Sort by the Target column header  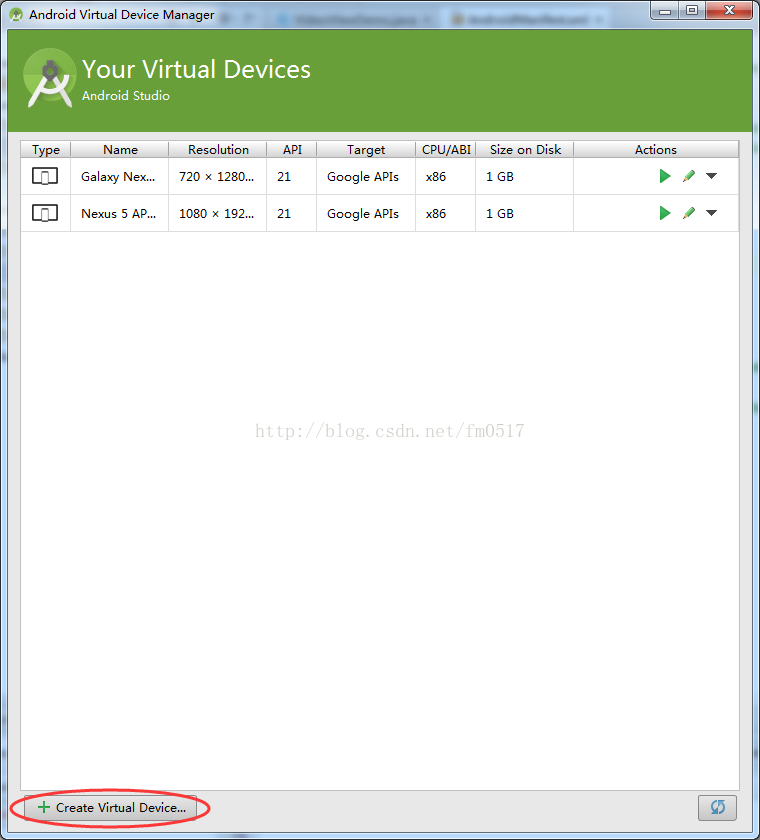coord(366,149)
